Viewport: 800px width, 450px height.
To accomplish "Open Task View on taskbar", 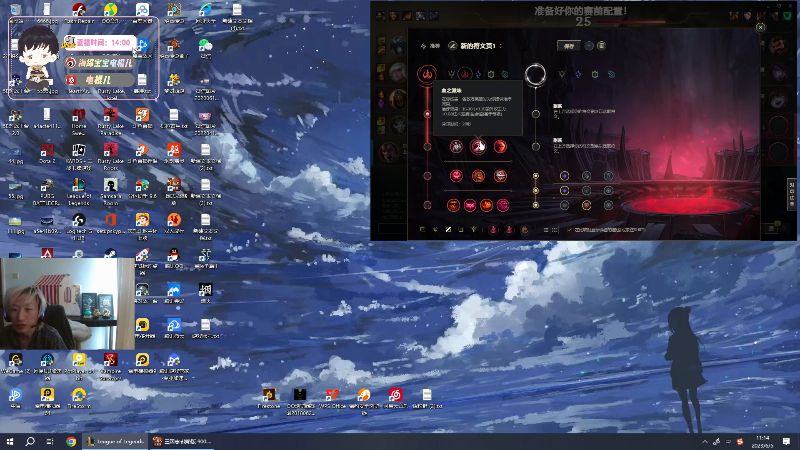I will pyautogui.click(x=50, y=441).
